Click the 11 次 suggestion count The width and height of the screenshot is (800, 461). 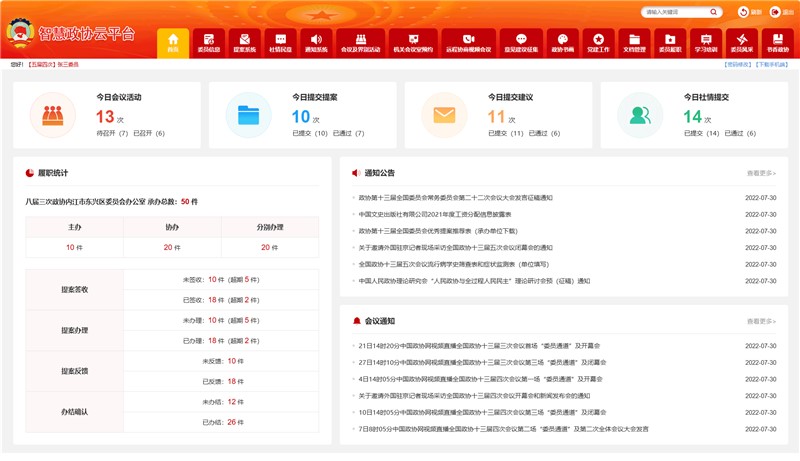(x=502, y=117)
